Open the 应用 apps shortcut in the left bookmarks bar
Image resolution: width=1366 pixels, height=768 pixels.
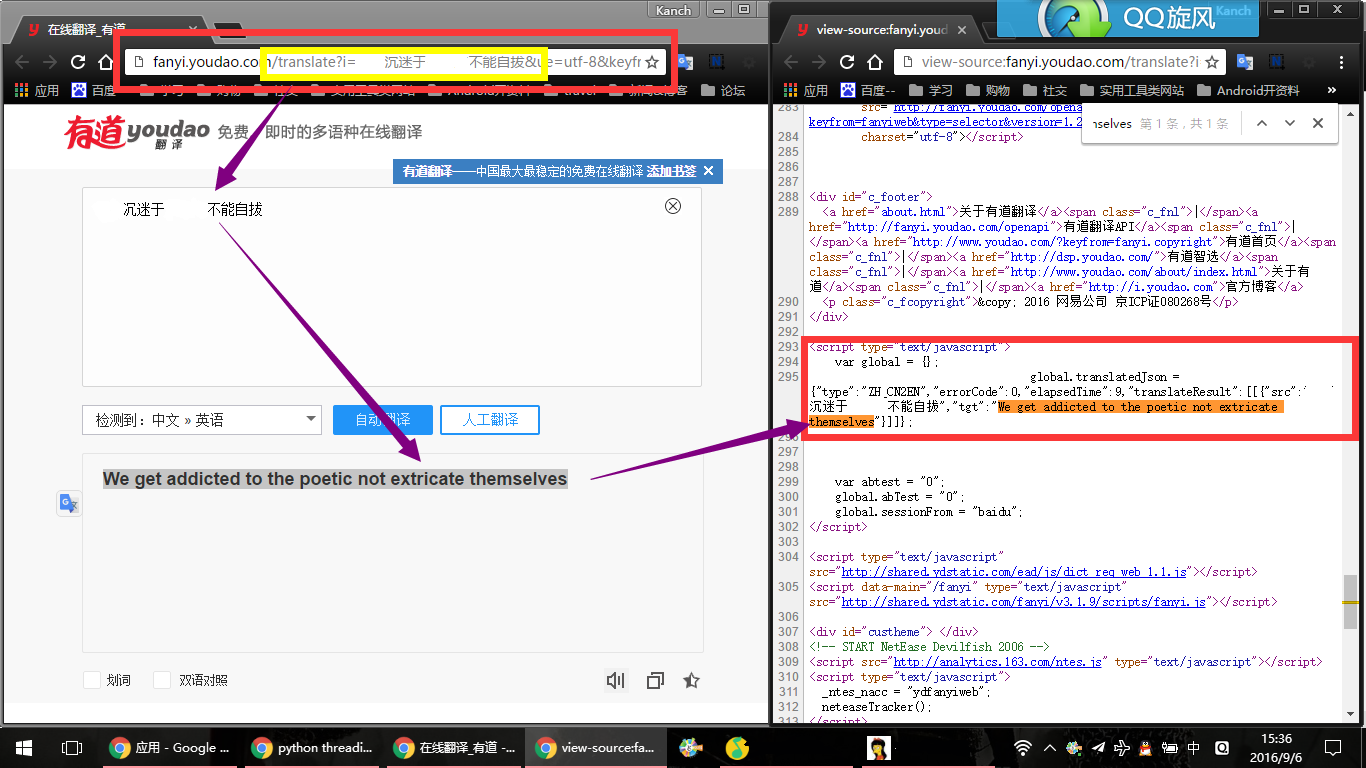pyautogui.click(x=37, y=90)
